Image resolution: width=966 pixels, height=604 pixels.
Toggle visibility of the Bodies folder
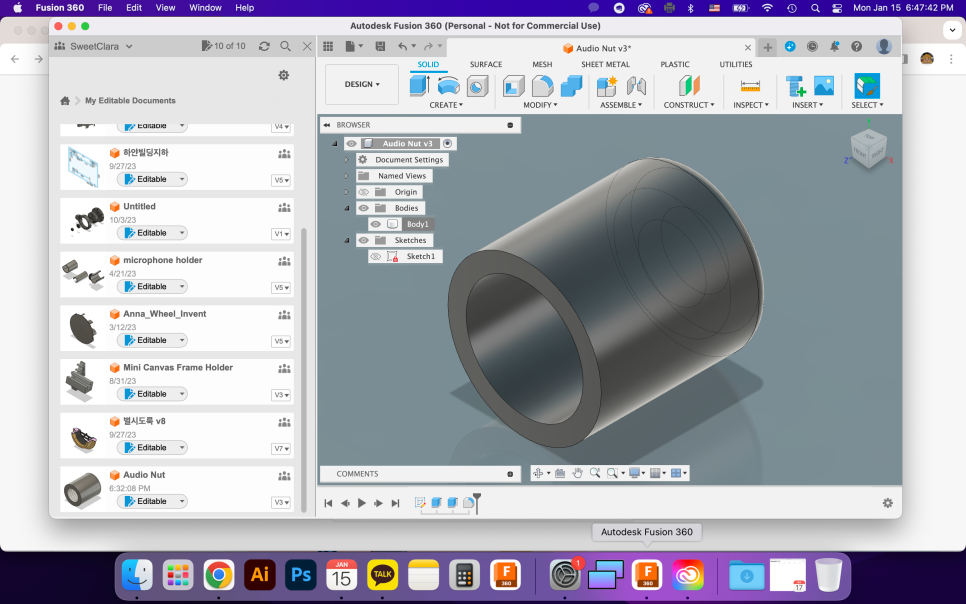363,208
